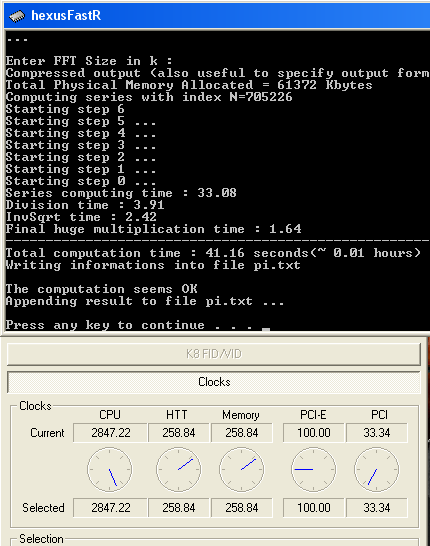
Task: Open the Clocks tab button
Action: pos(214,382)
